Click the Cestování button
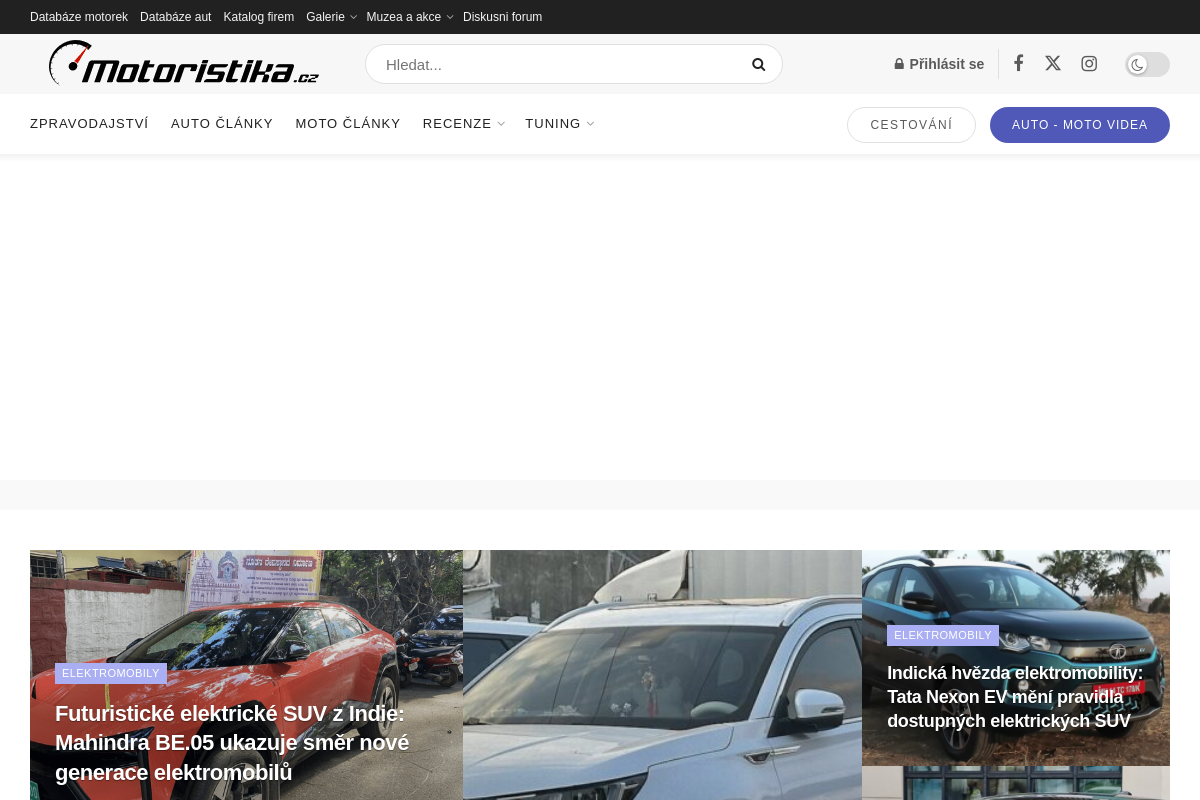This screenshot has height=800, width=1200. (911, 125)
